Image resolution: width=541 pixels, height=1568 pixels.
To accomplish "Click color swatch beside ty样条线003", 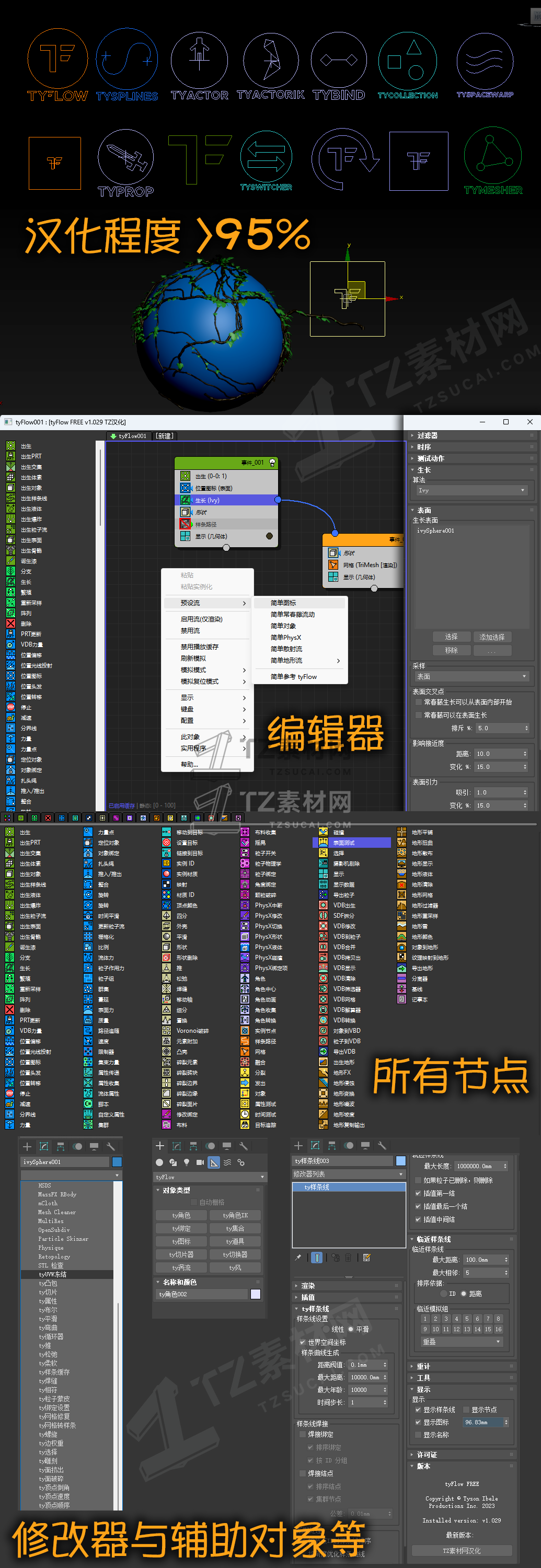I will [x=400, y=1161].
